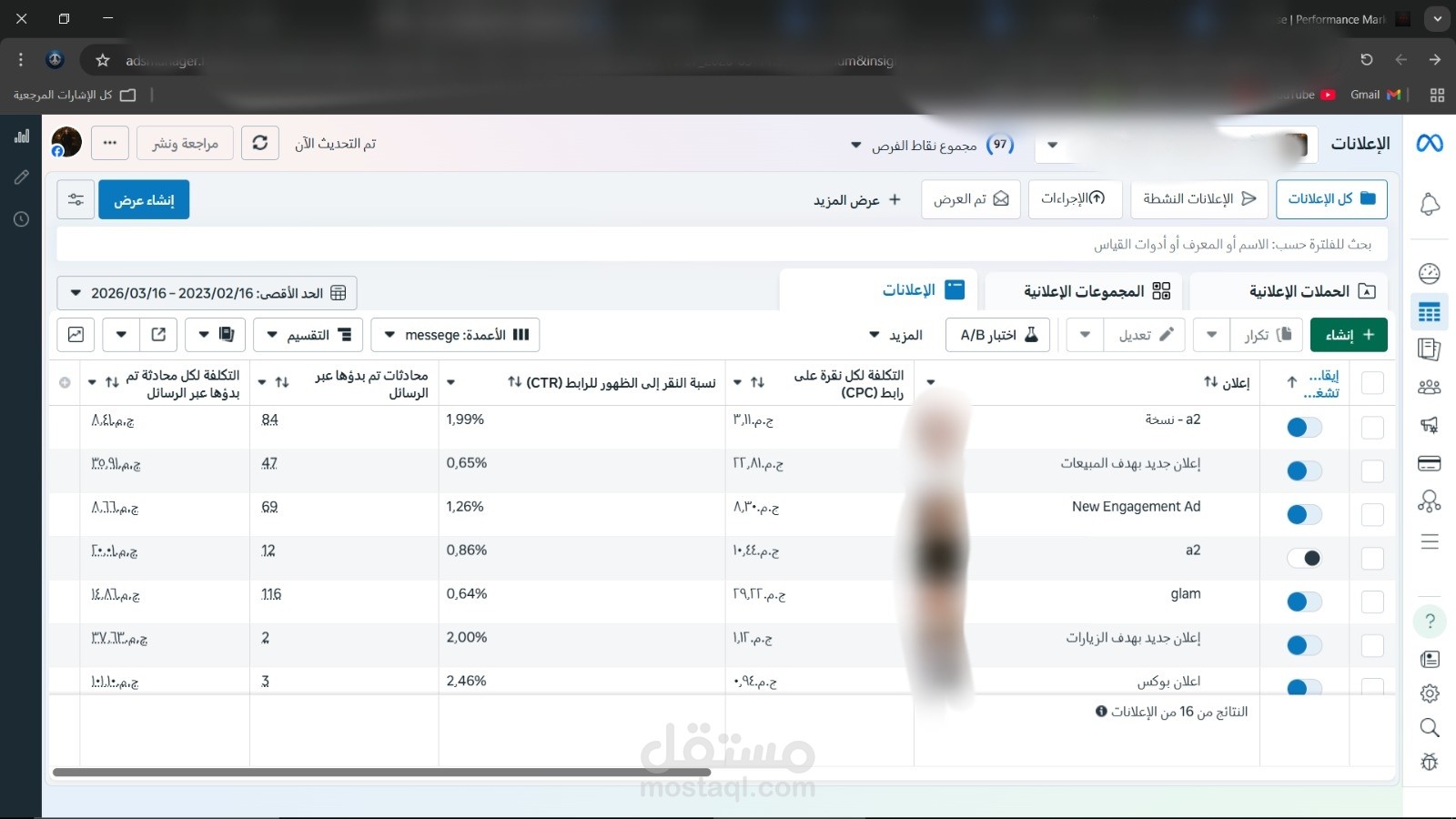Screen dimensions: 1456x819
Task: Select الإعلانات النشطة filter
Action: [x=1199, y=198]
